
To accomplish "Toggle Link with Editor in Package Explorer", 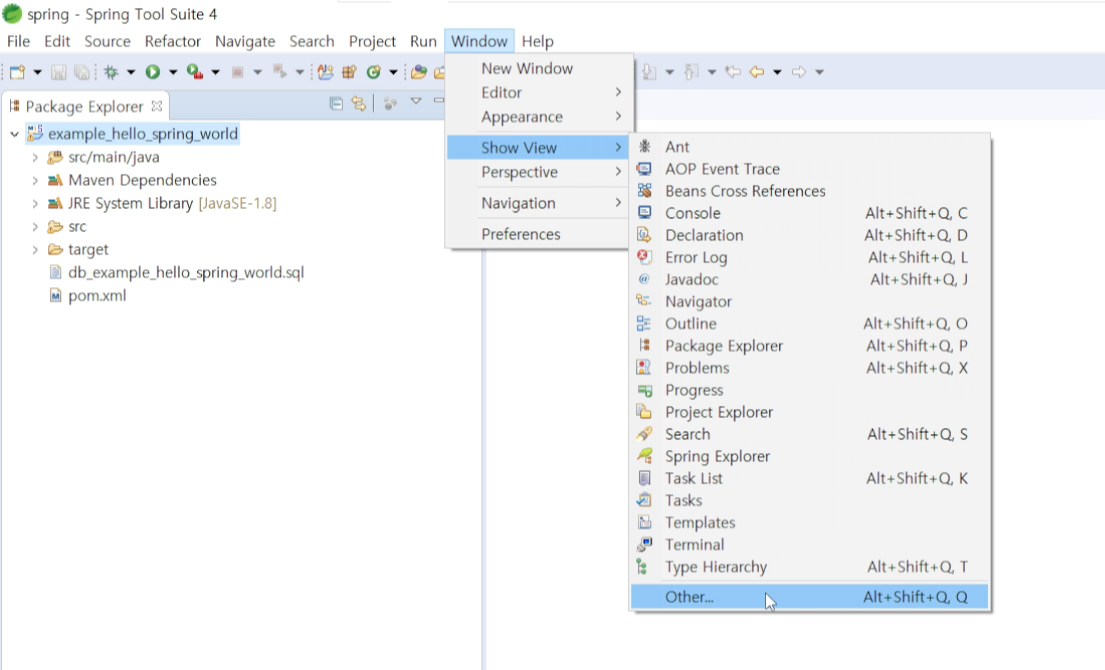I will (359, 104).
